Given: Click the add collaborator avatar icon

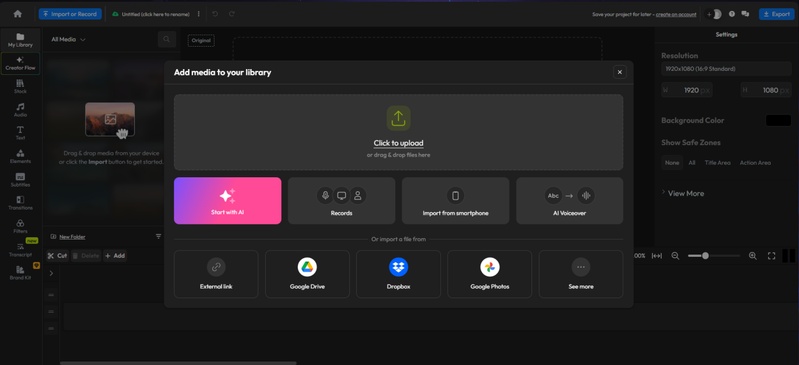Looking at the screenshot, I should tap(714, 14).
